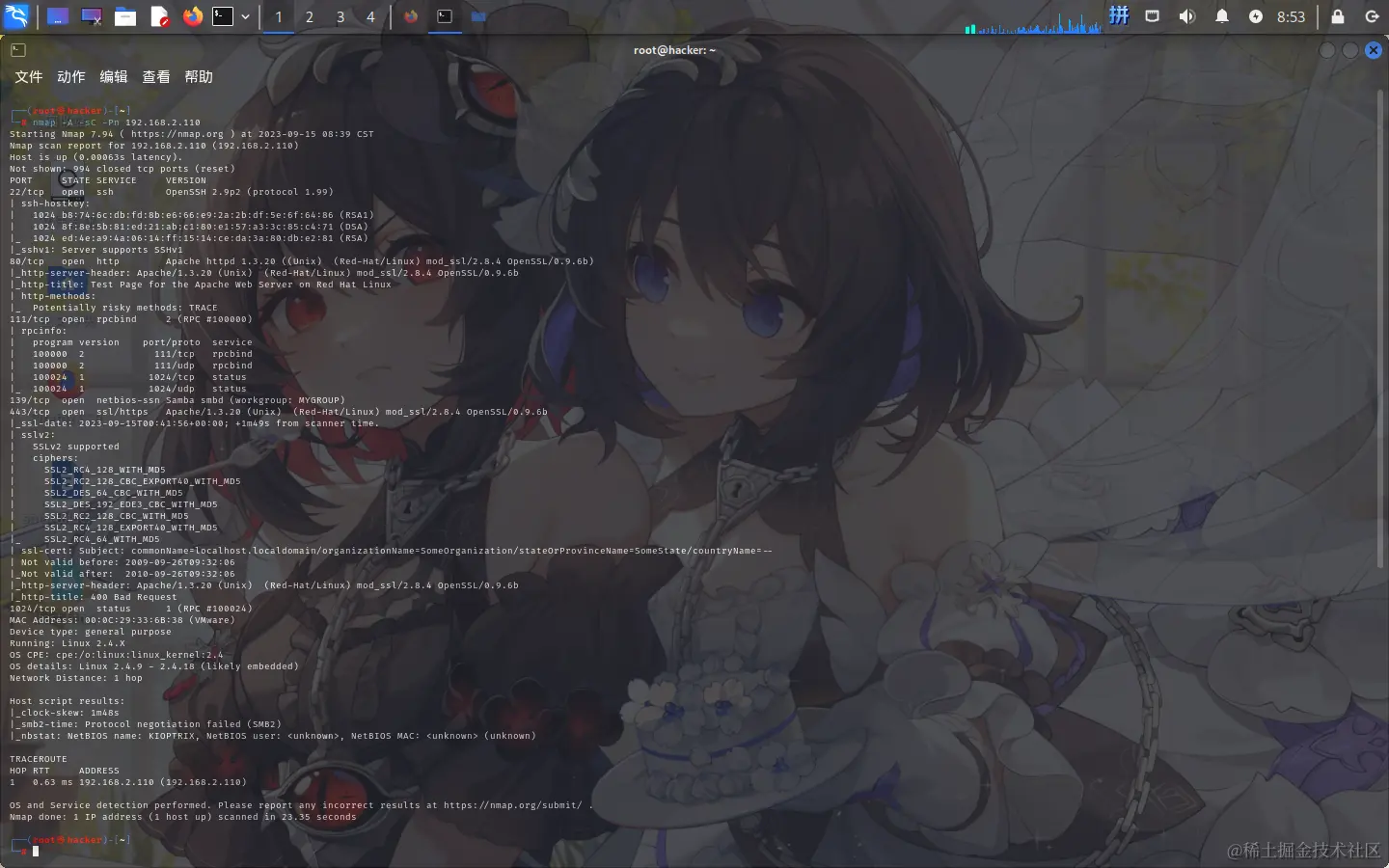Expand the terminal launcher dropdown arrow
This screenshot has width=1389, height=868.
245,16
